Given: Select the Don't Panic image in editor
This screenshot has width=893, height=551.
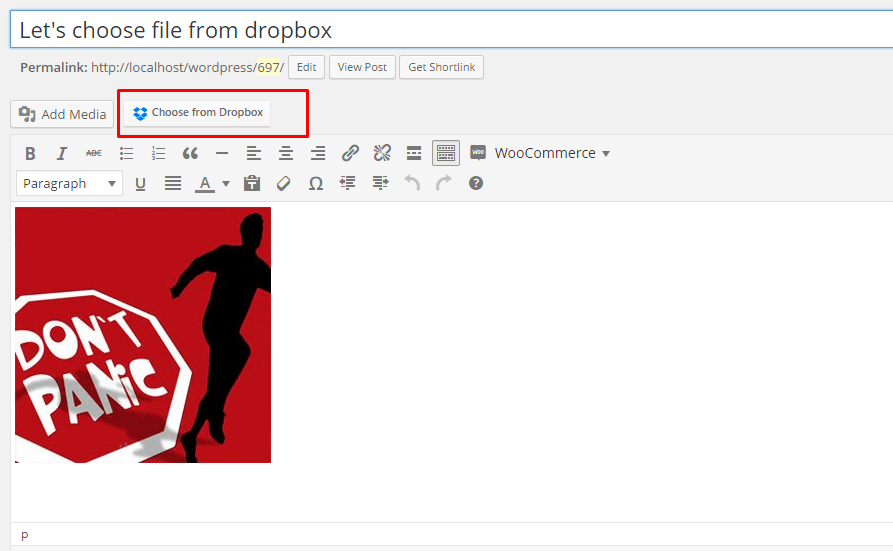Looking at the screenshot, I should tap(143, 335).
